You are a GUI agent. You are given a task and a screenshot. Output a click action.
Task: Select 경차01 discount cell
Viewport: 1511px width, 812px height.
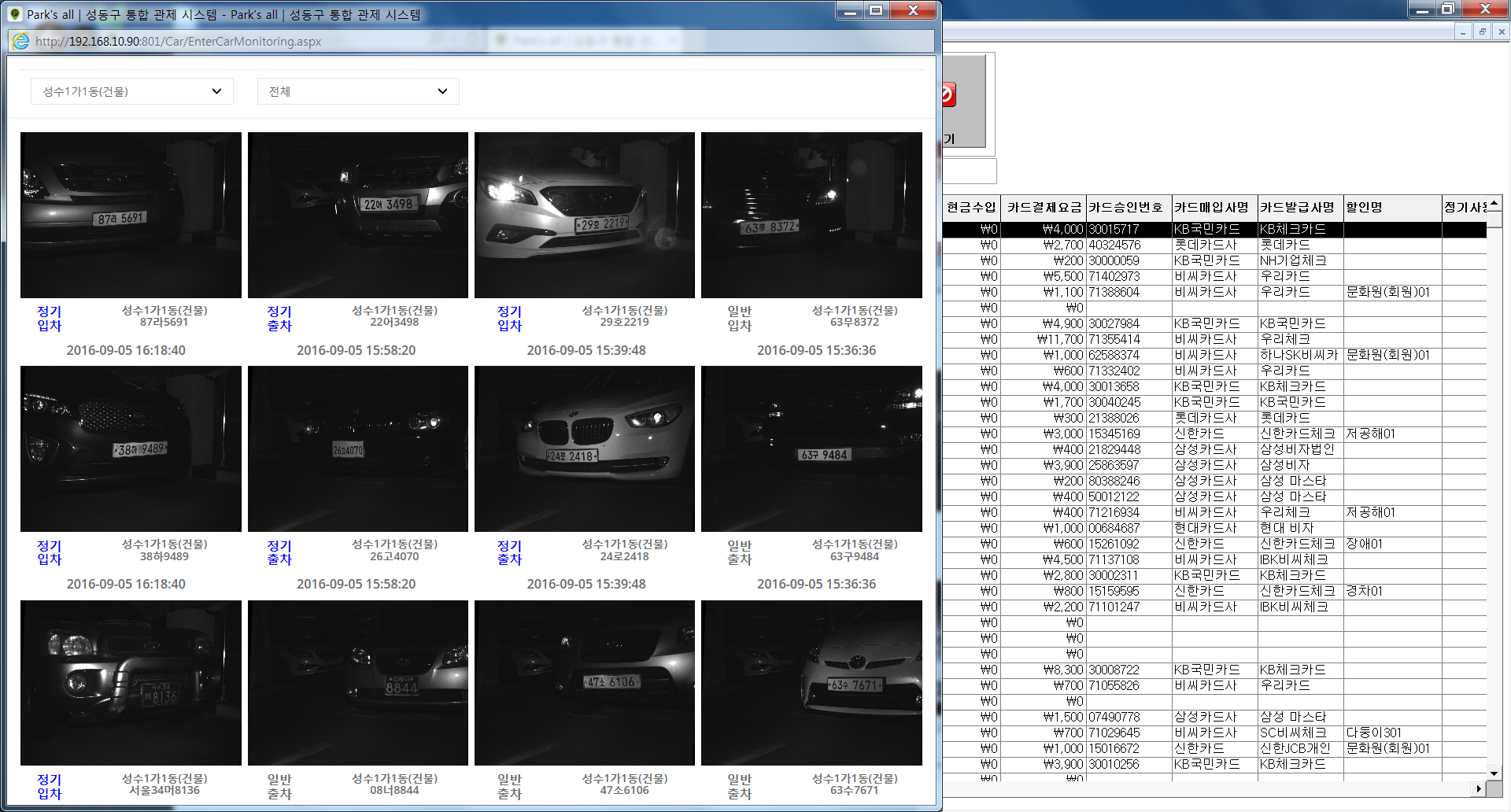tap(1392, 592)
